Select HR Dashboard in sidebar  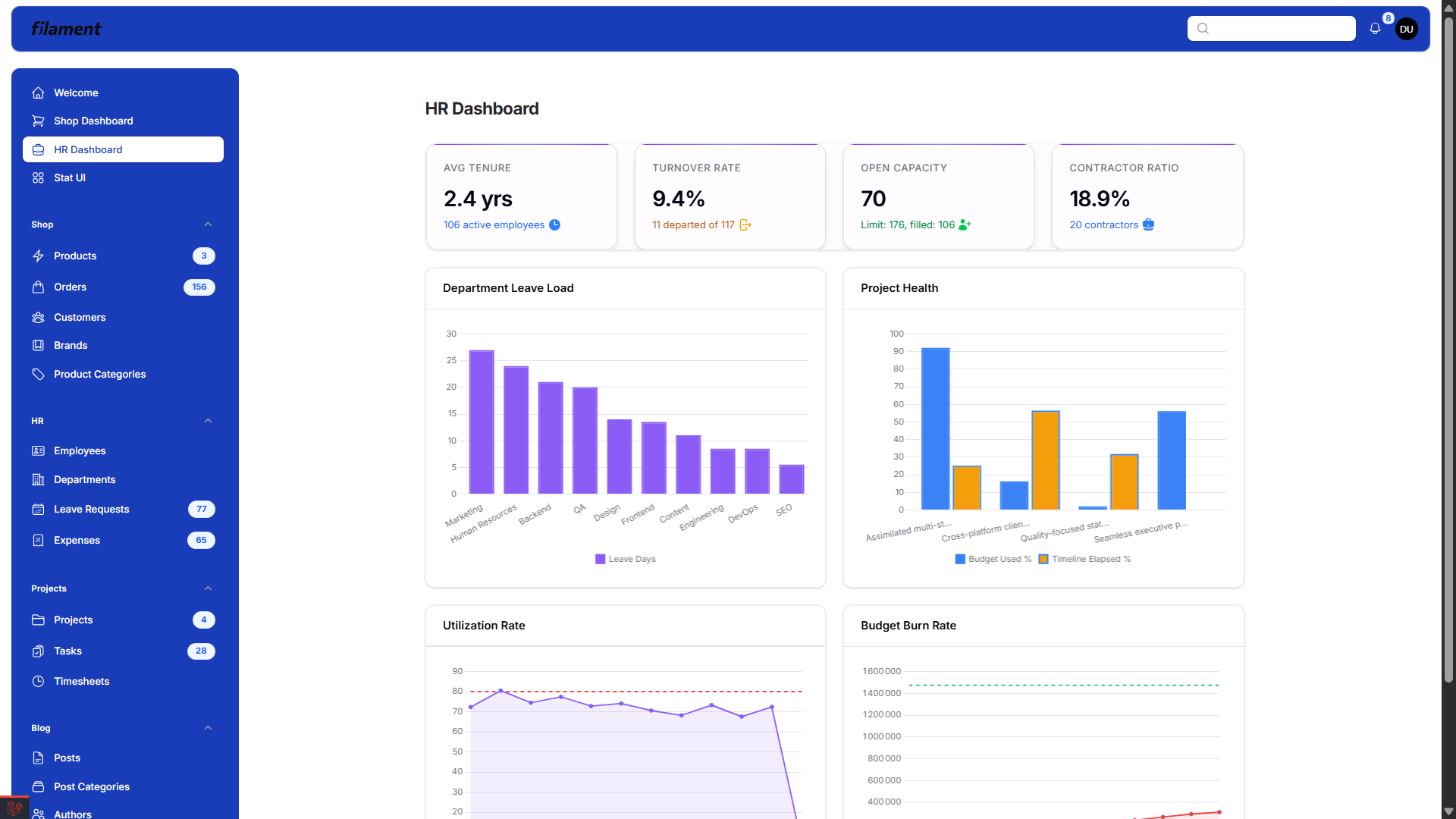(123, 149)
